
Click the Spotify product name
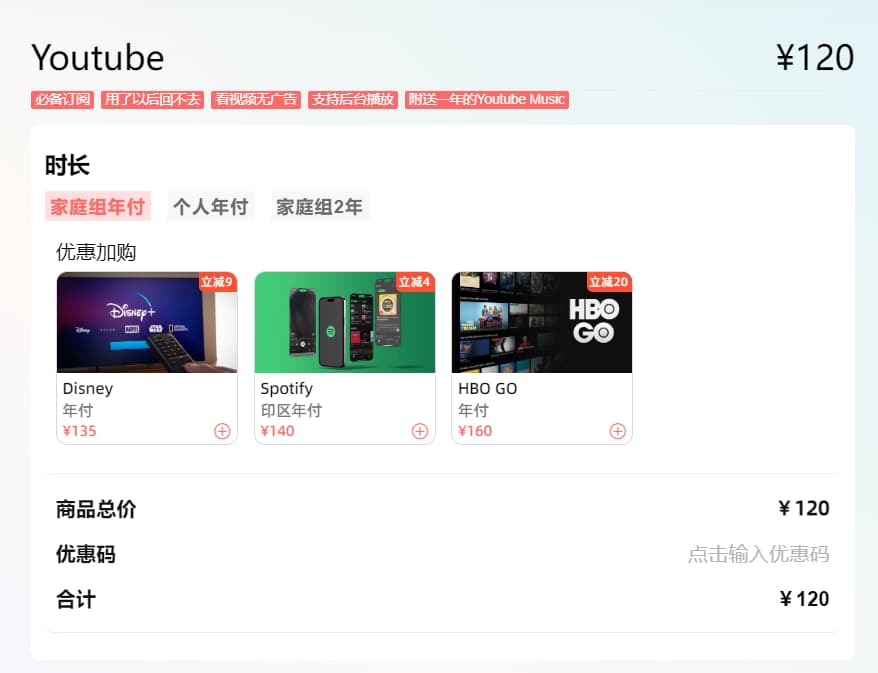coord(287,389)
